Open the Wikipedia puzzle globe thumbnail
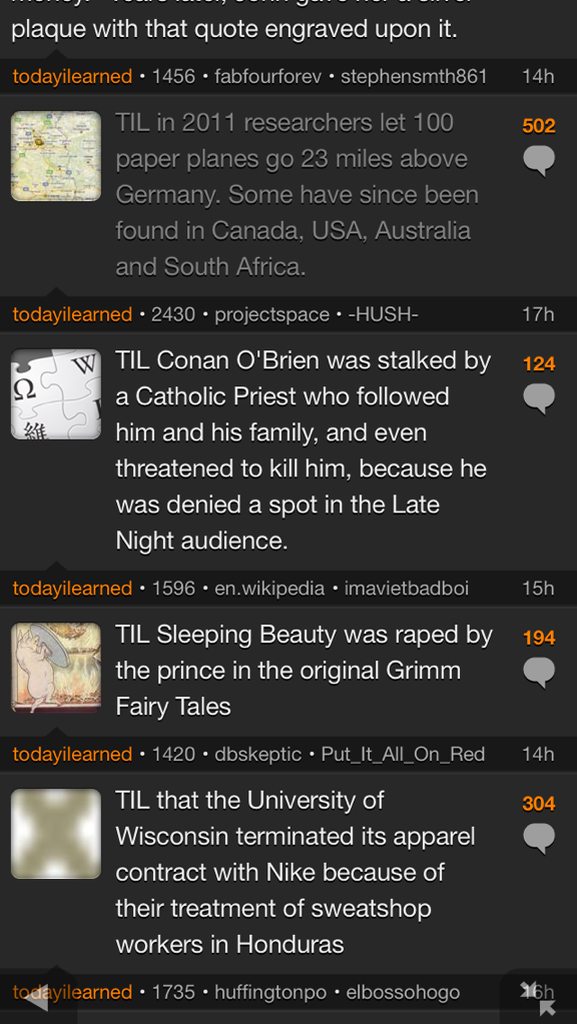Screen dimensions: 577x1024 point(56,394)
